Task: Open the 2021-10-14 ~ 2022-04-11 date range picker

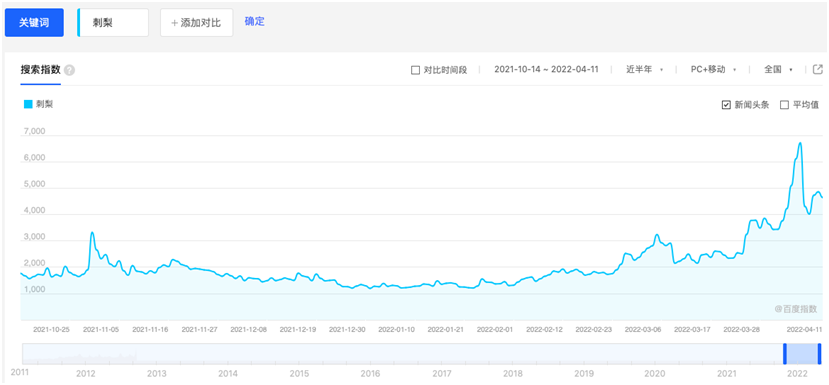Action: click(x=546, y=69)
